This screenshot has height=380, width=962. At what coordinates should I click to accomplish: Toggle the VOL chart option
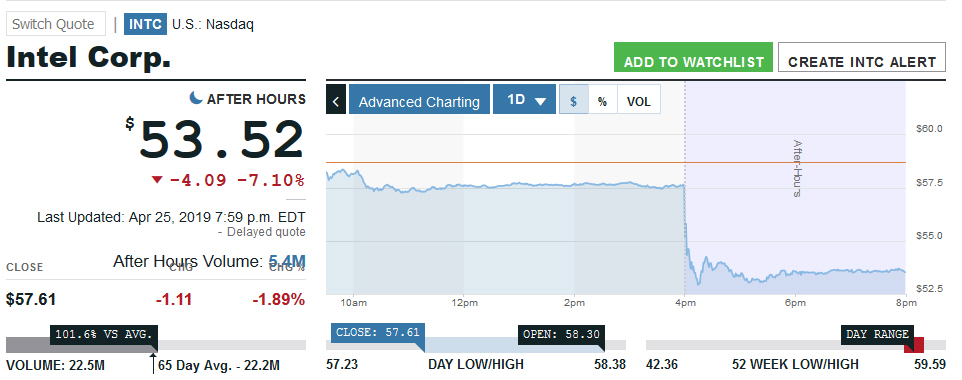[638, 101]
